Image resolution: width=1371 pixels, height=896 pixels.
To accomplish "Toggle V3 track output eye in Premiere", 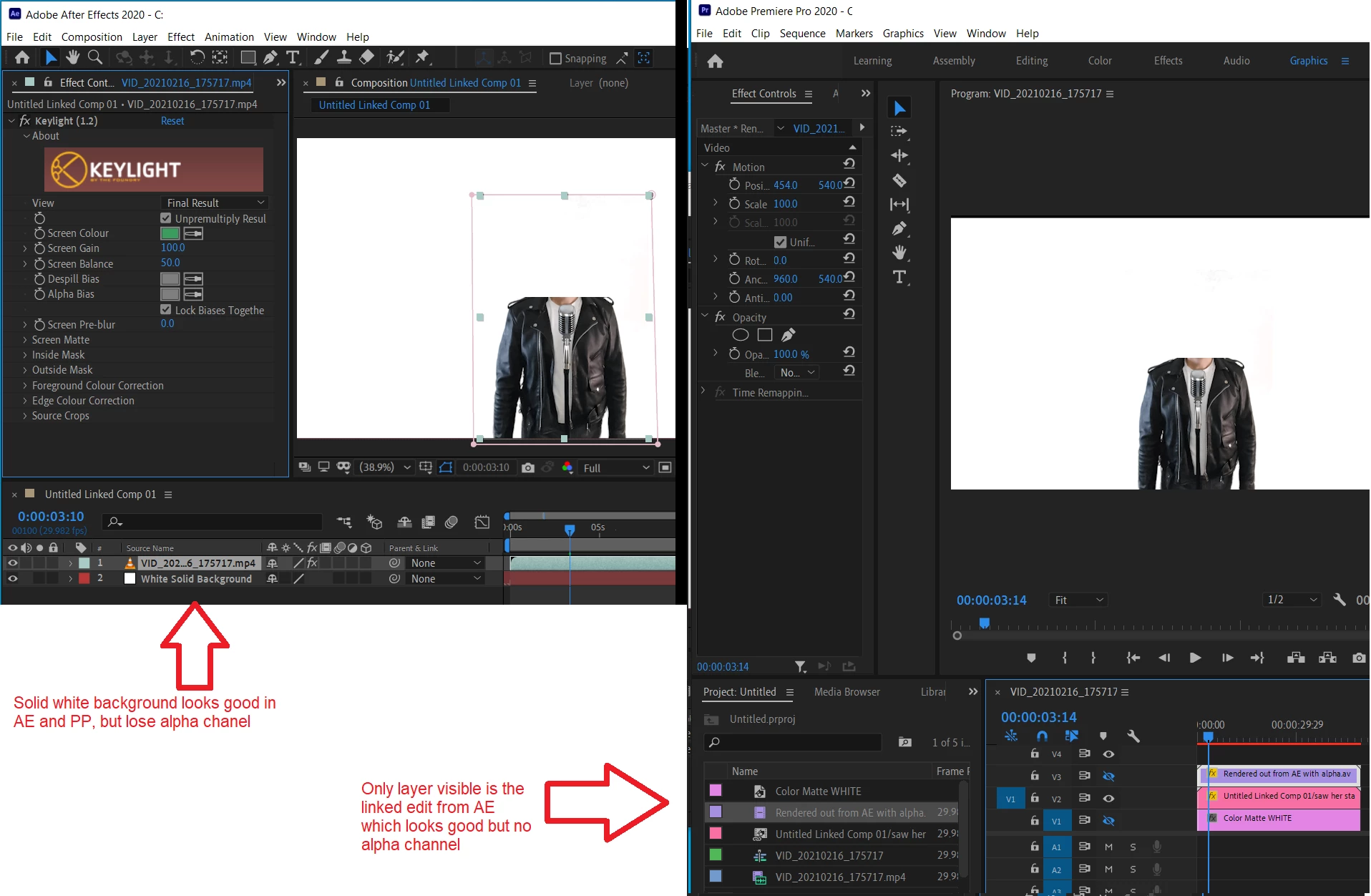I will click(1108, 776).
